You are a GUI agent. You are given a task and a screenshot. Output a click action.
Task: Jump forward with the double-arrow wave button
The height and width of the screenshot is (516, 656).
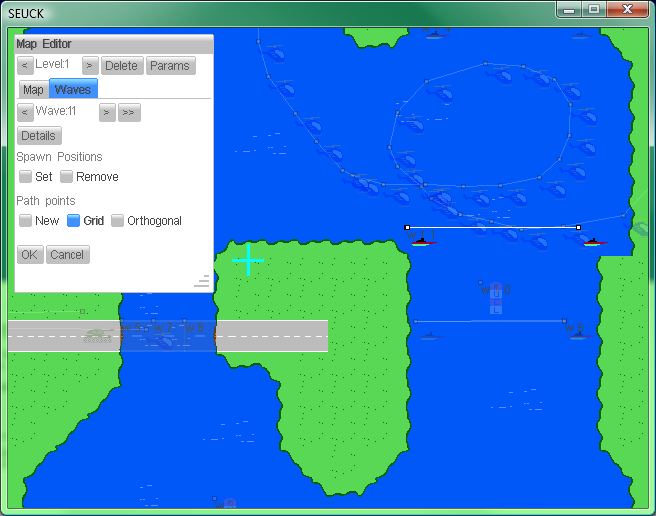coord(129,112)
